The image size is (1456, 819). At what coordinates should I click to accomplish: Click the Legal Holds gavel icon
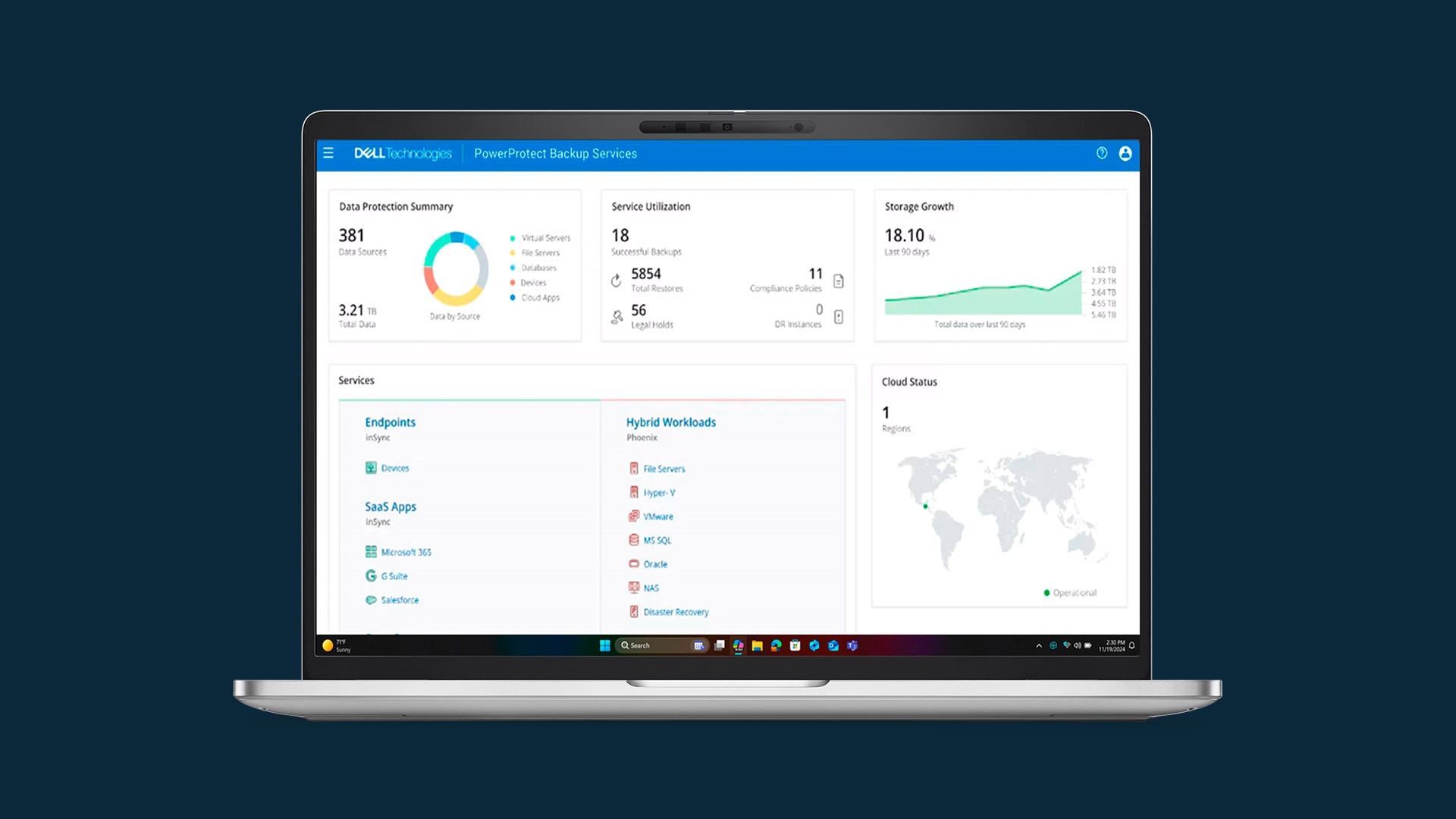(617, 317)
